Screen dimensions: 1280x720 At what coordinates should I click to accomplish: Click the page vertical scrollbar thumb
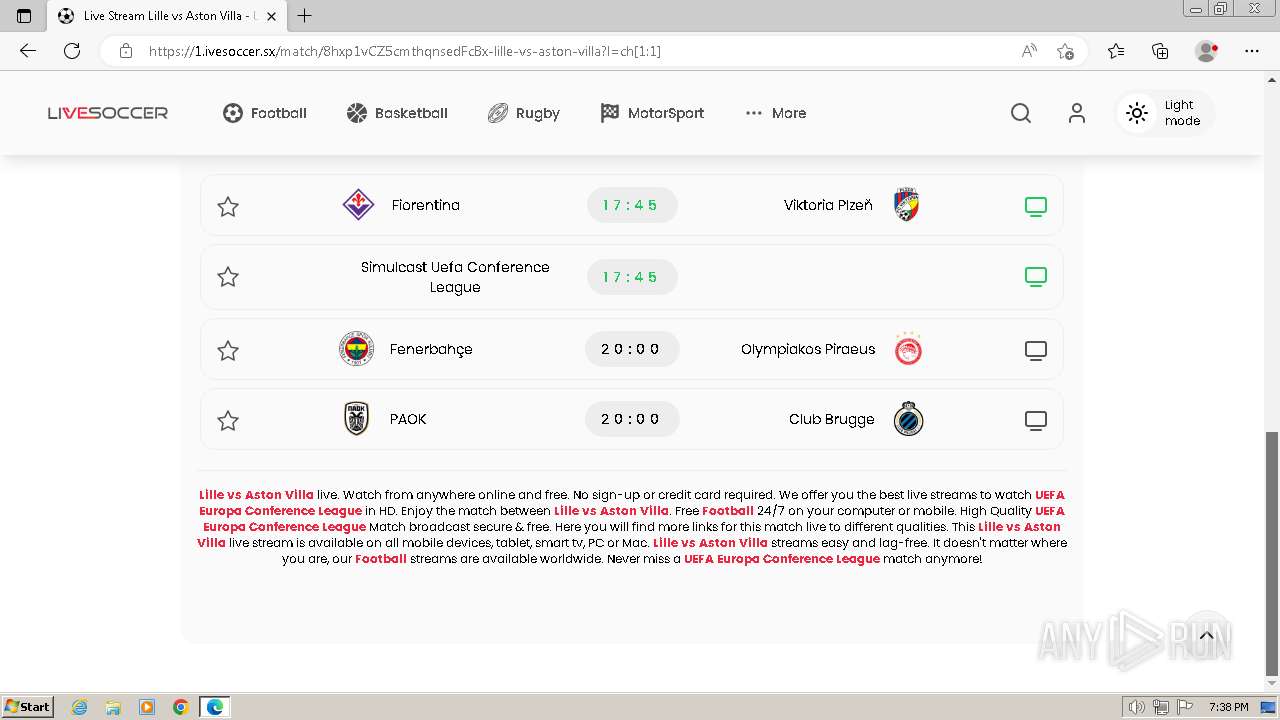[1272, 553]
